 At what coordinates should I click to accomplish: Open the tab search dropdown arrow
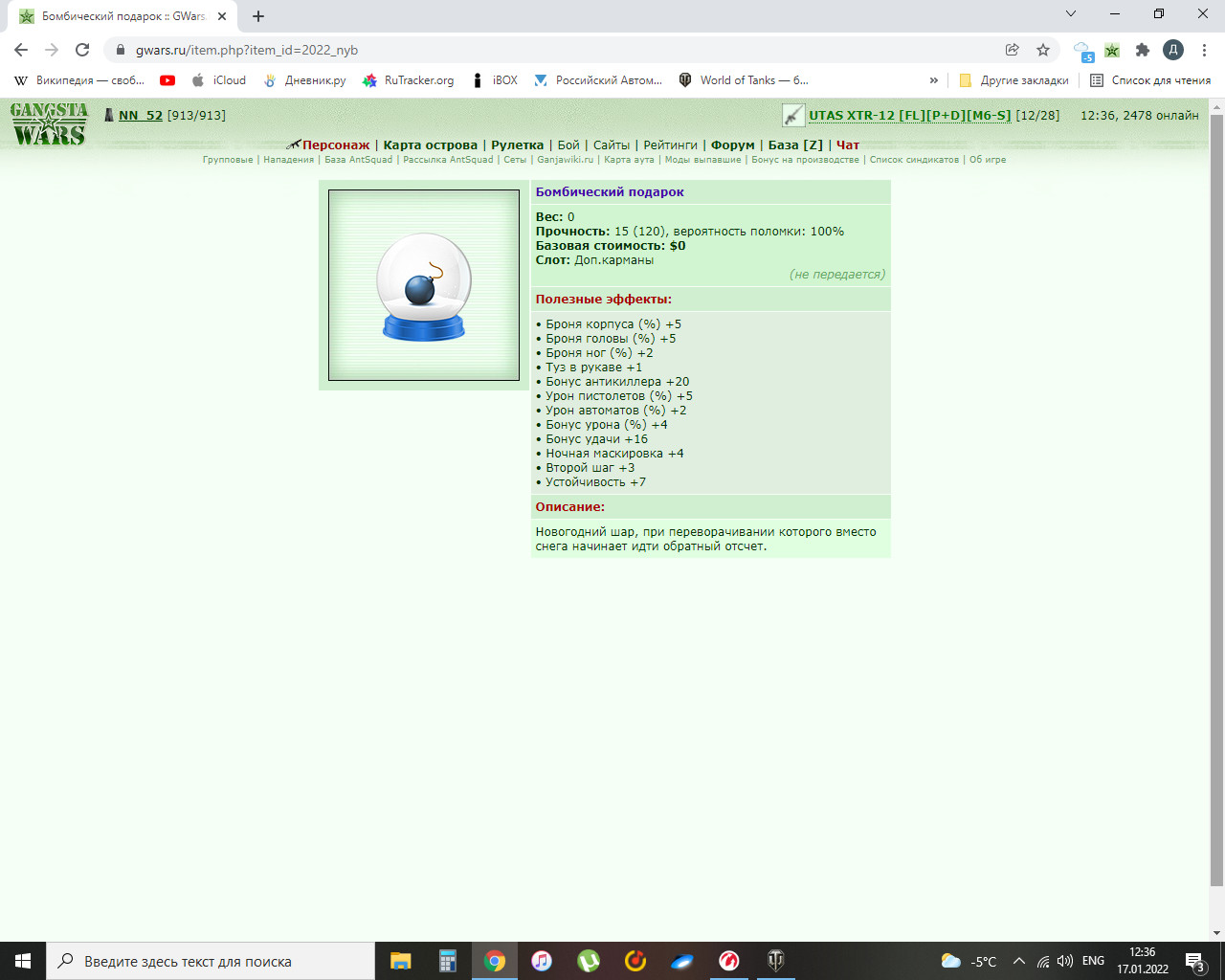coord(1071,13)
